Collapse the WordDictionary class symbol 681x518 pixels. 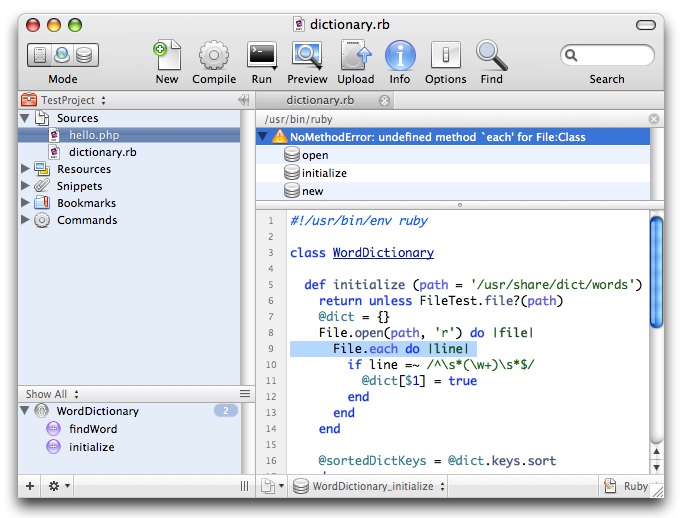click(x=25, y=410)
